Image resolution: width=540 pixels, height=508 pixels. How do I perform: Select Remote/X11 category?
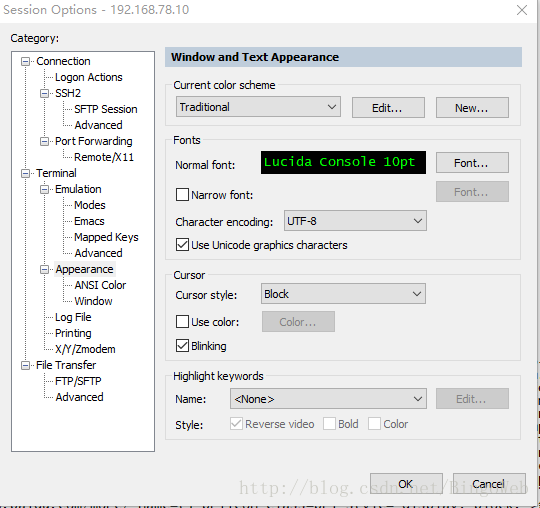(x=104, y=157)
